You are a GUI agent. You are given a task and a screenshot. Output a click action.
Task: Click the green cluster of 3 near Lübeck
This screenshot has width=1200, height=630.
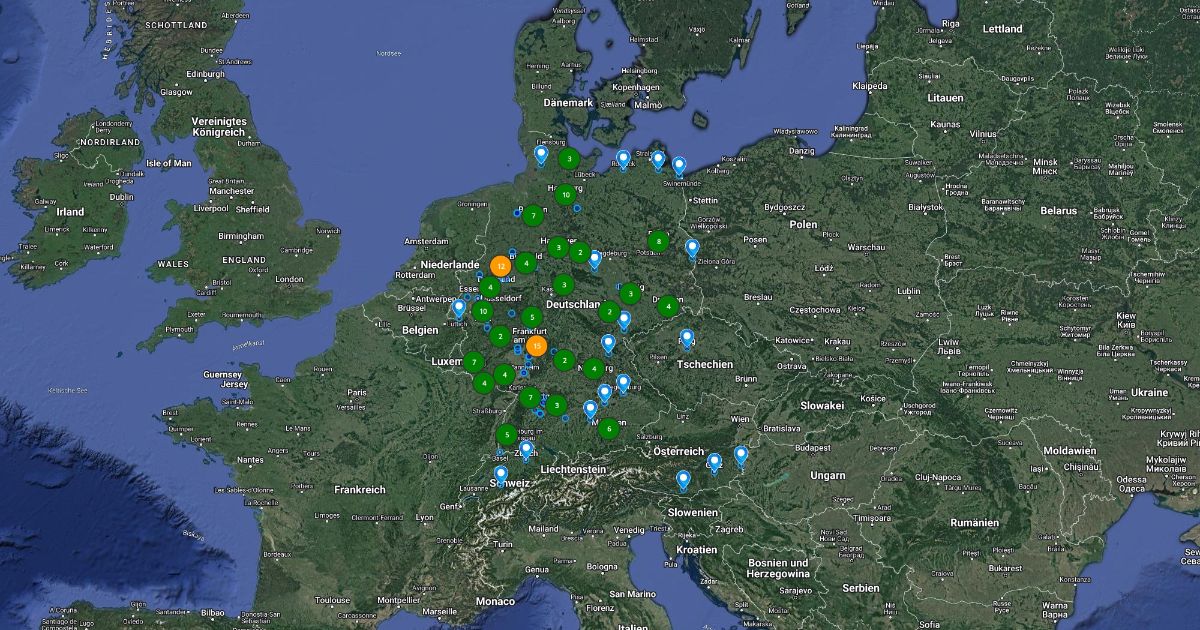point(569,158)
